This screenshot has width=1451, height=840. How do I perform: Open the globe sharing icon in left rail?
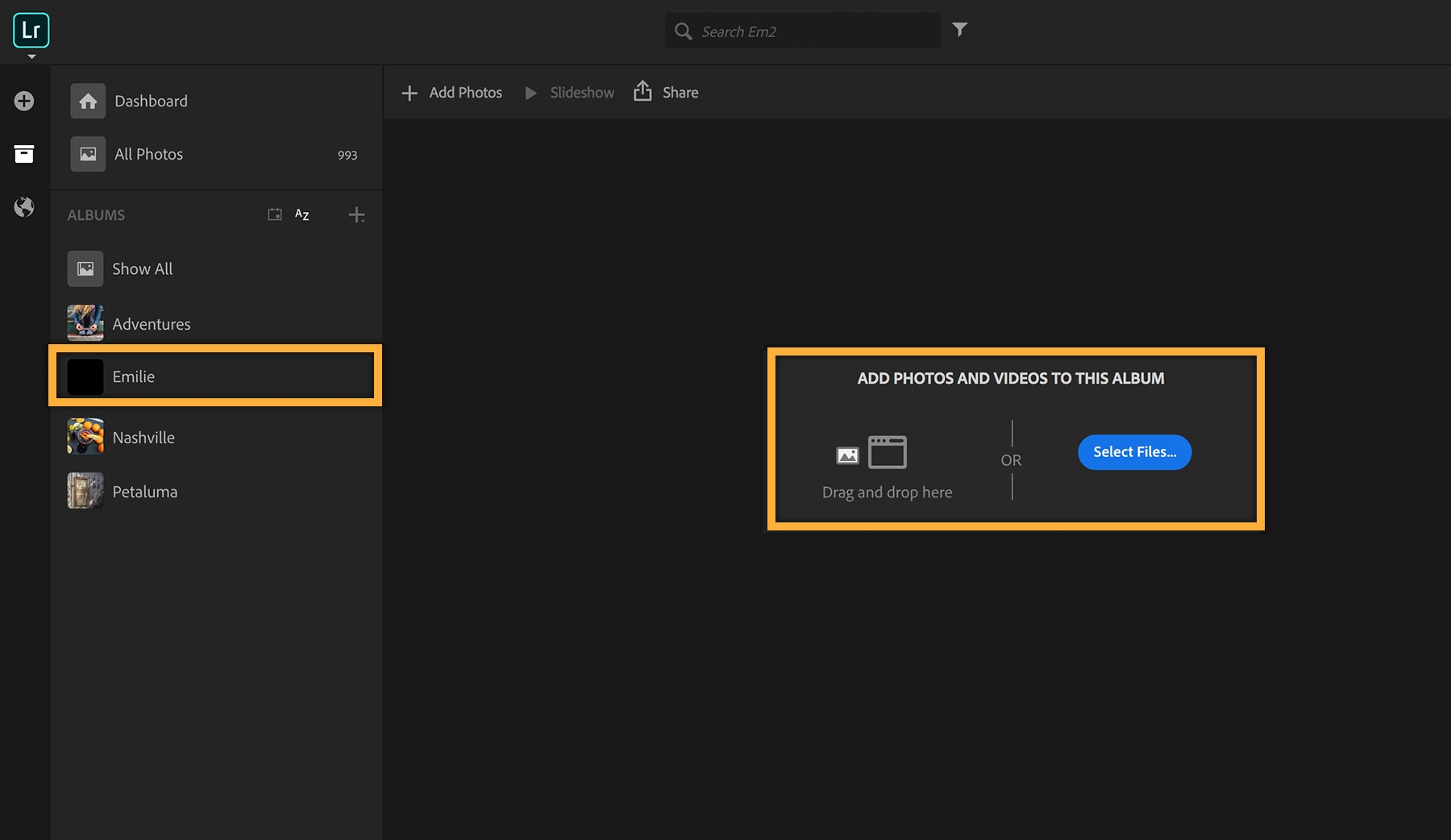click(24, 207)
